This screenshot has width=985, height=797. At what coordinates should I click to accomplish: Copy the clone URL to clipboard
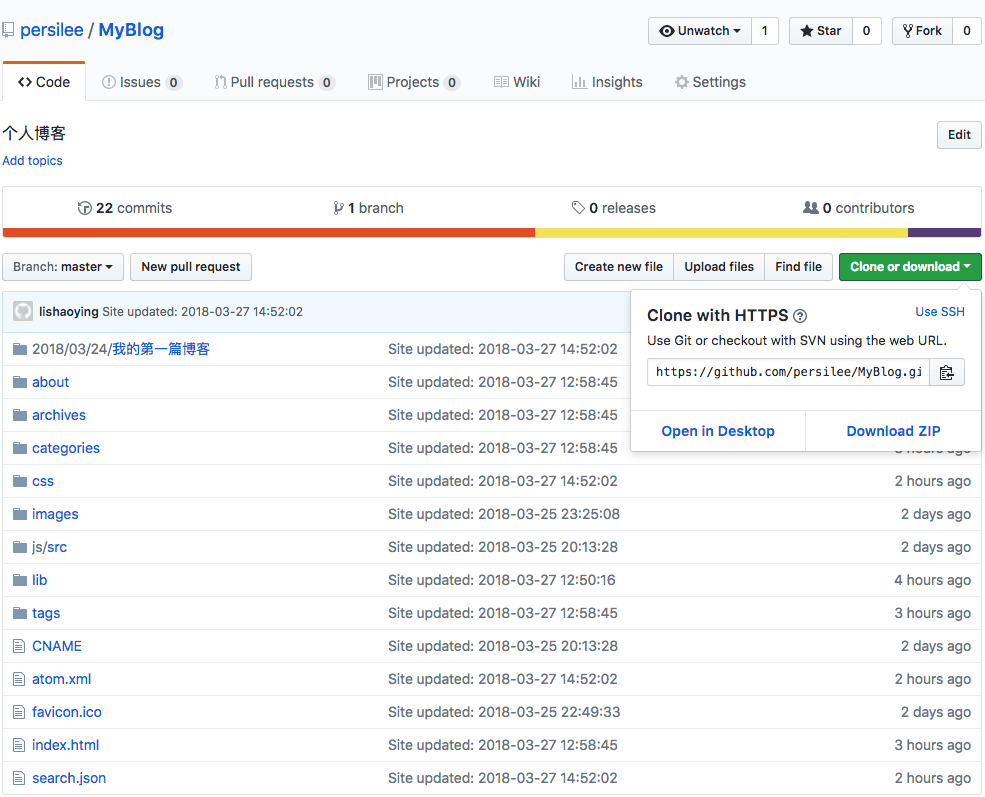pyautogui.click(x=946, y=372)
